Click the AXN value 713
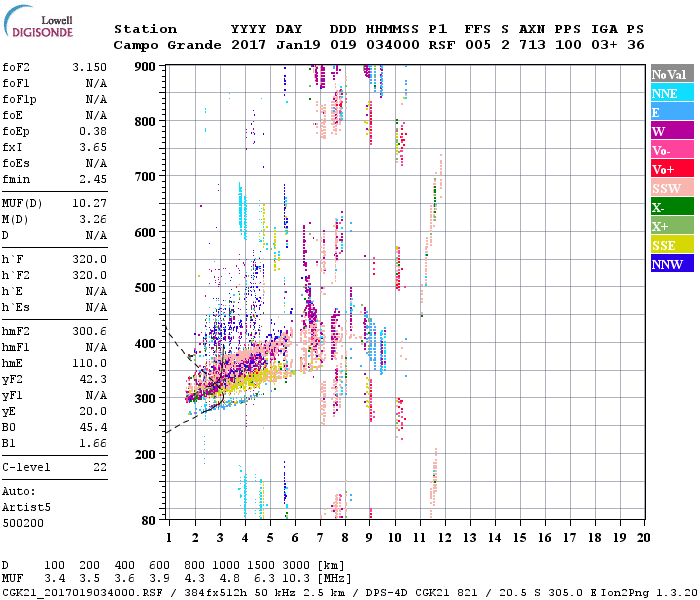 click(532, 45)
